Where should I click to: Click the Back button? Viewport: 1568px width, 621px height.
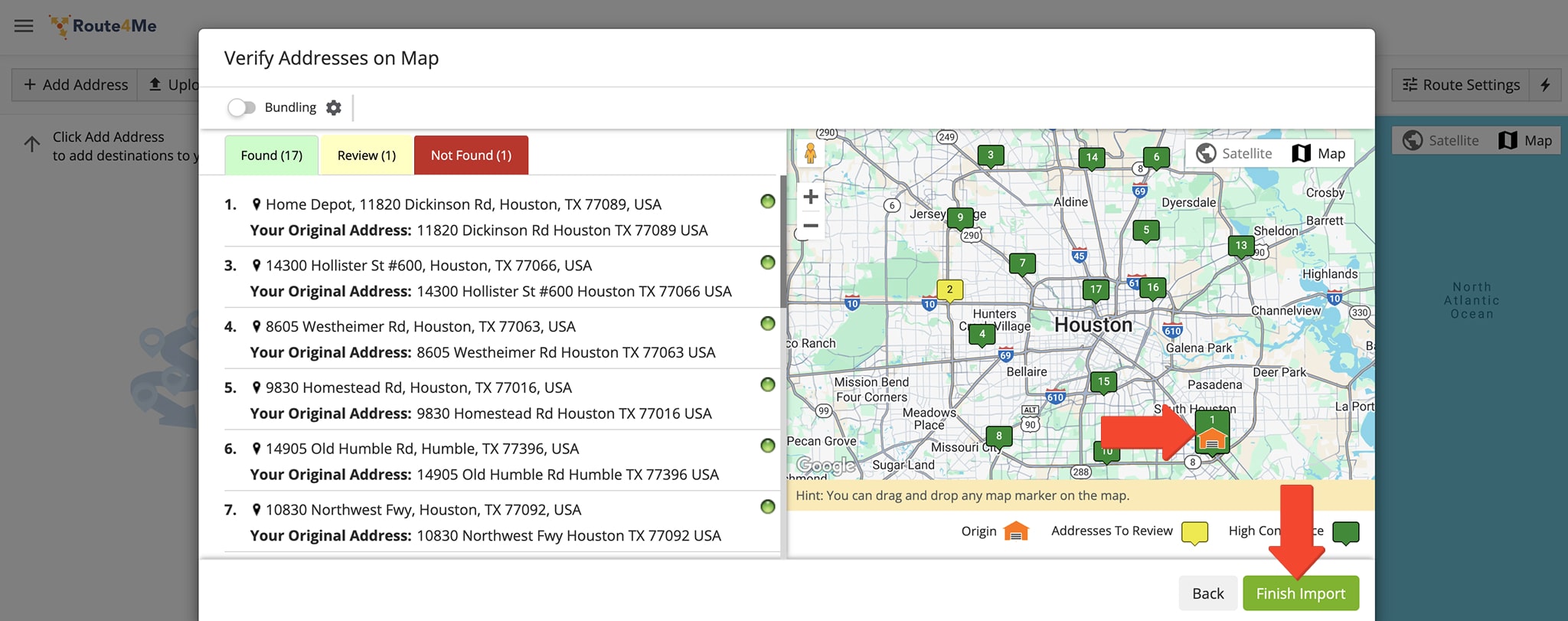click(1207, 593)
